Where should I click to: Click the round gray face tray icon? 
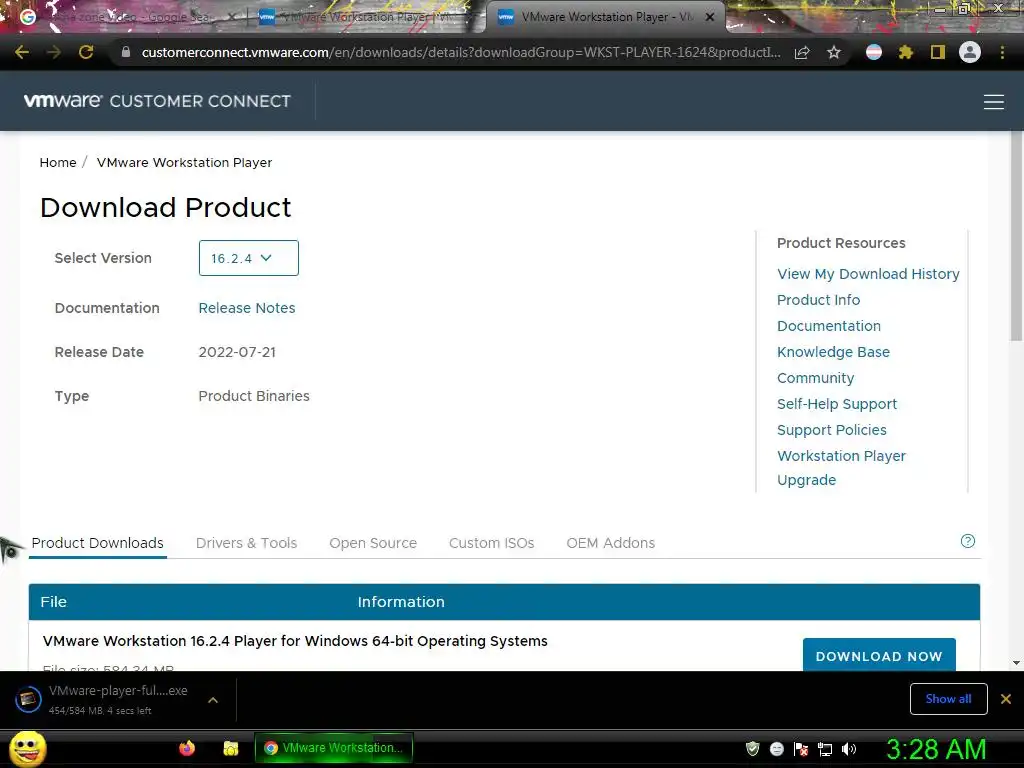click(776, 749)
